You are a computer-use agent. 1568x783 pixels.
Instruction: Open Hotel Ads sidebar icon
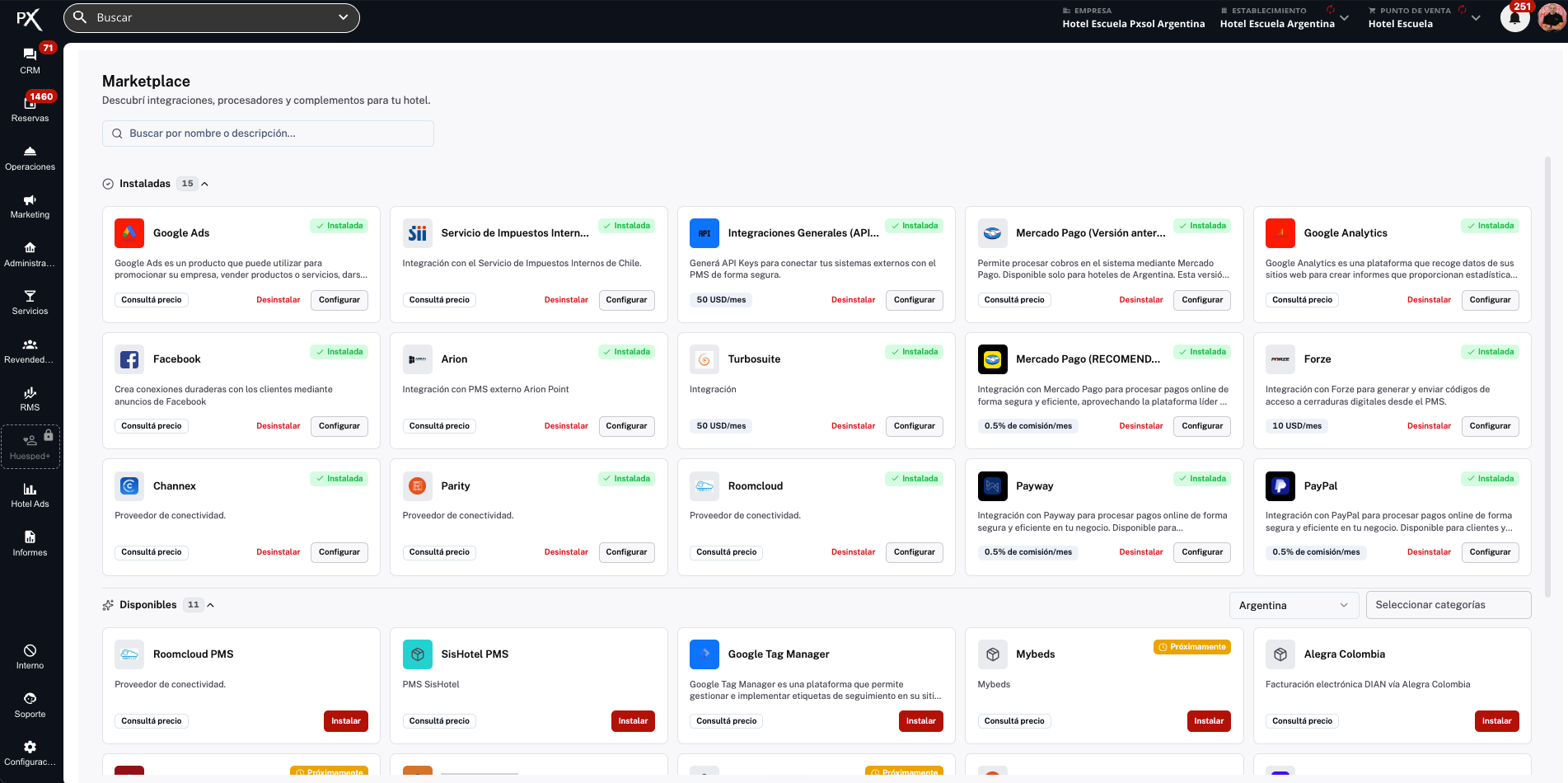(x=30, y=489)
